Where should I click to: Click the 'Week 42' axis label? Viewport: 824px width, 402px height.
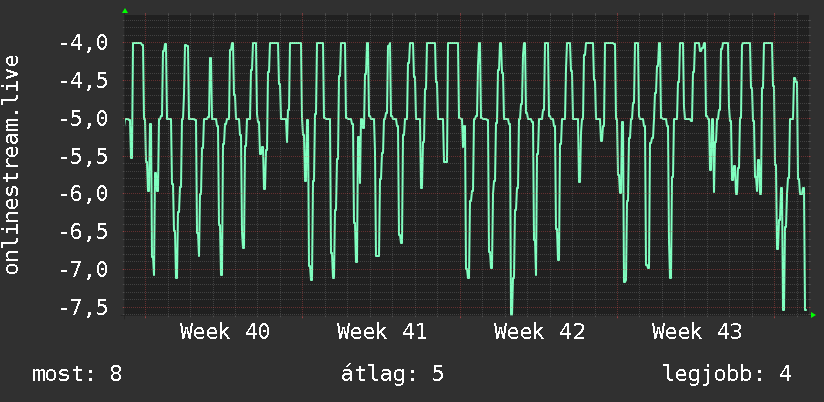click(x=539, y=332)
